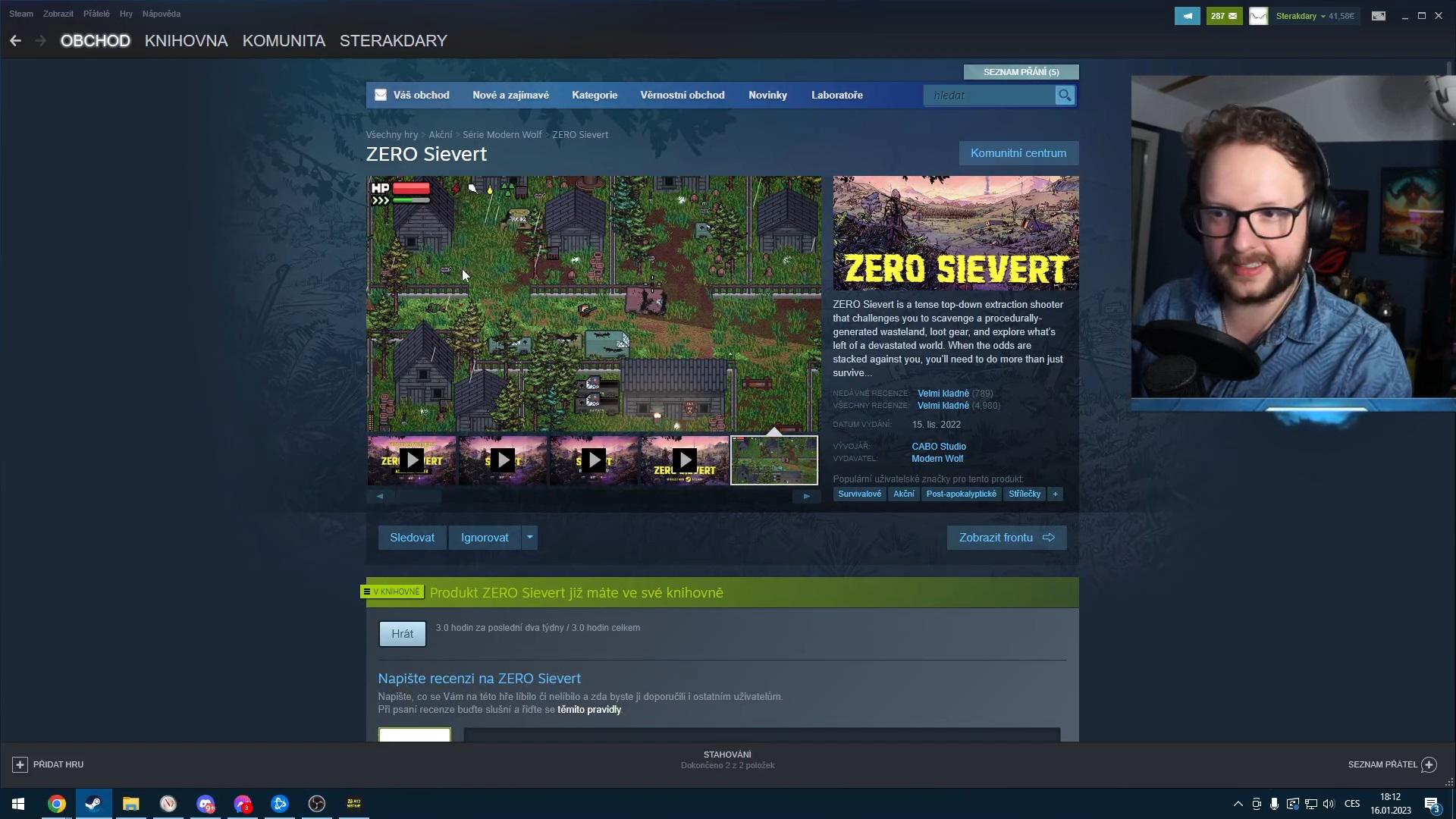This screenshot has width=1456, height=819.
Task: Click the media strip scrollbar handle
Action: click(x=418, y=497)
